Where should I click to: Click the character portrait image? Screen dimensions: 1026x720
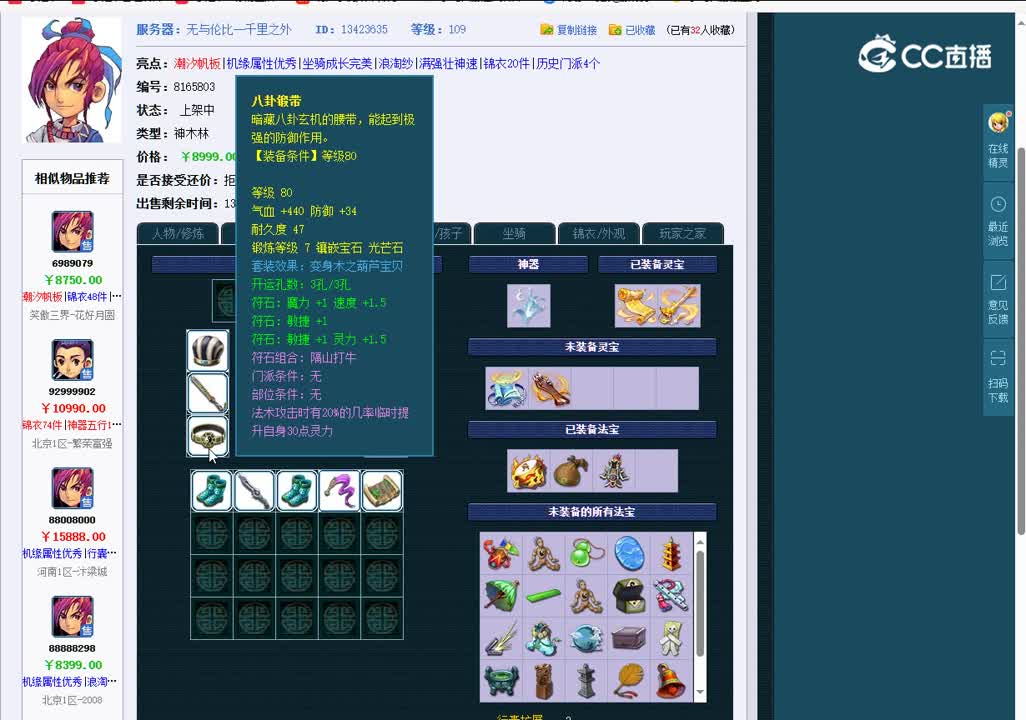[x=72, y=80]
